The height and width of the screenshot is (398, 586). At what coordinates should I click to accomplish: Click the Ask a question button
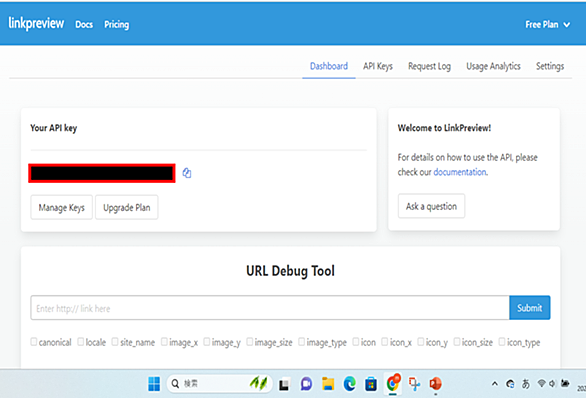(431, 206)
